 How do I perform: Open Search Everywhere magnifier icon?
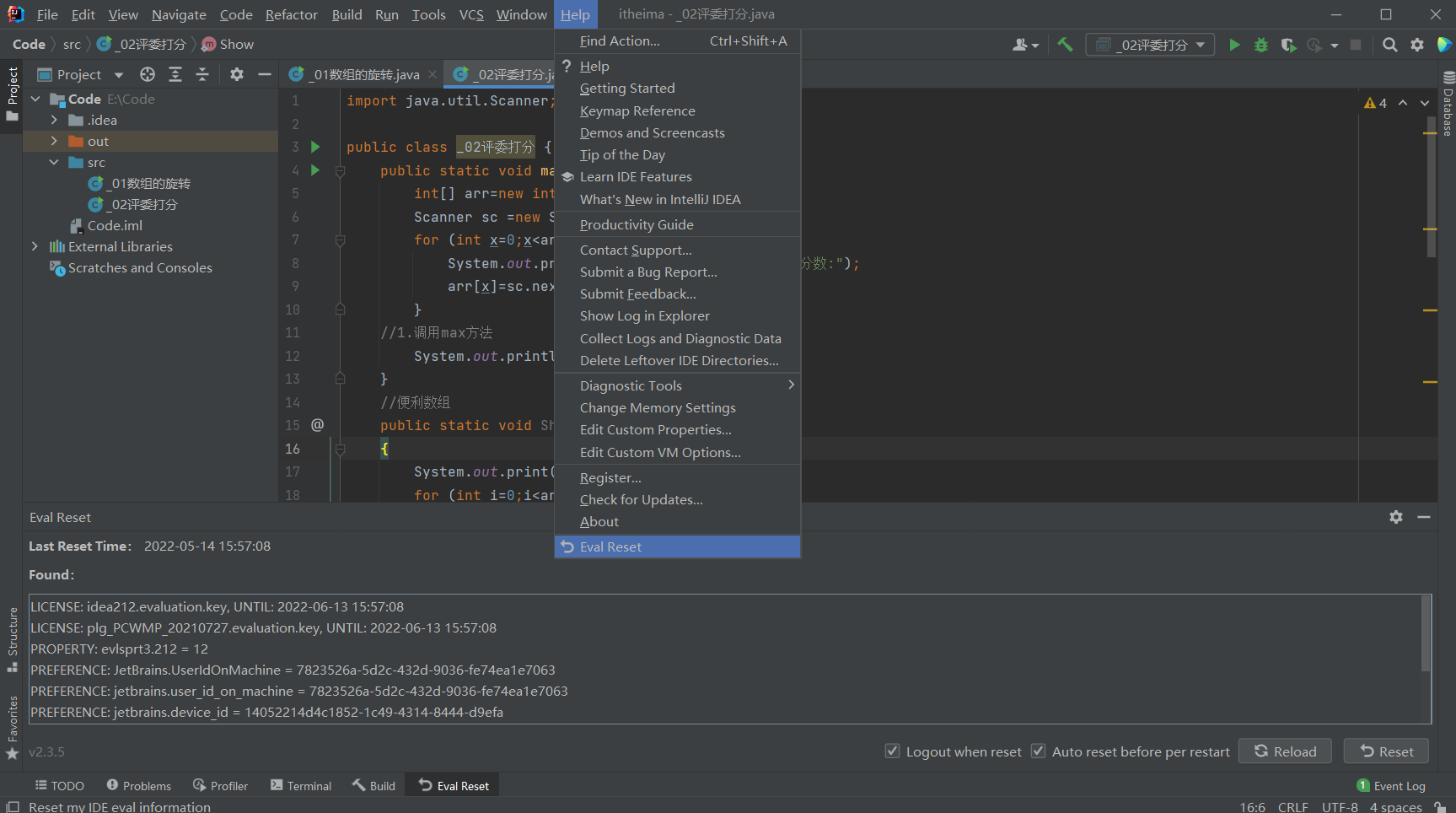click(x=1390, y=45)
